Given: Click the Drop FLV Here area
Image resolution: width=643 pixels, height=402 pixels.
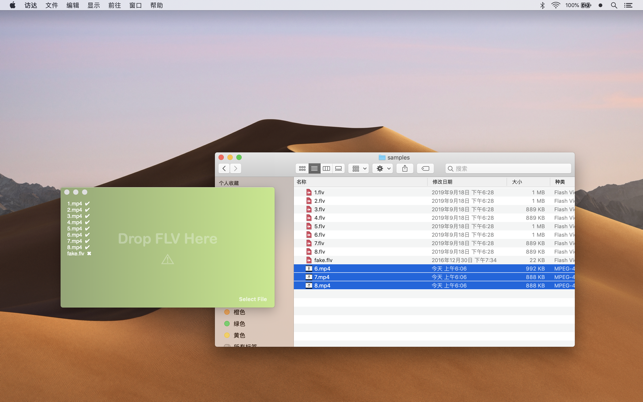Looking at the screenshot, I should tap(167, 239).
